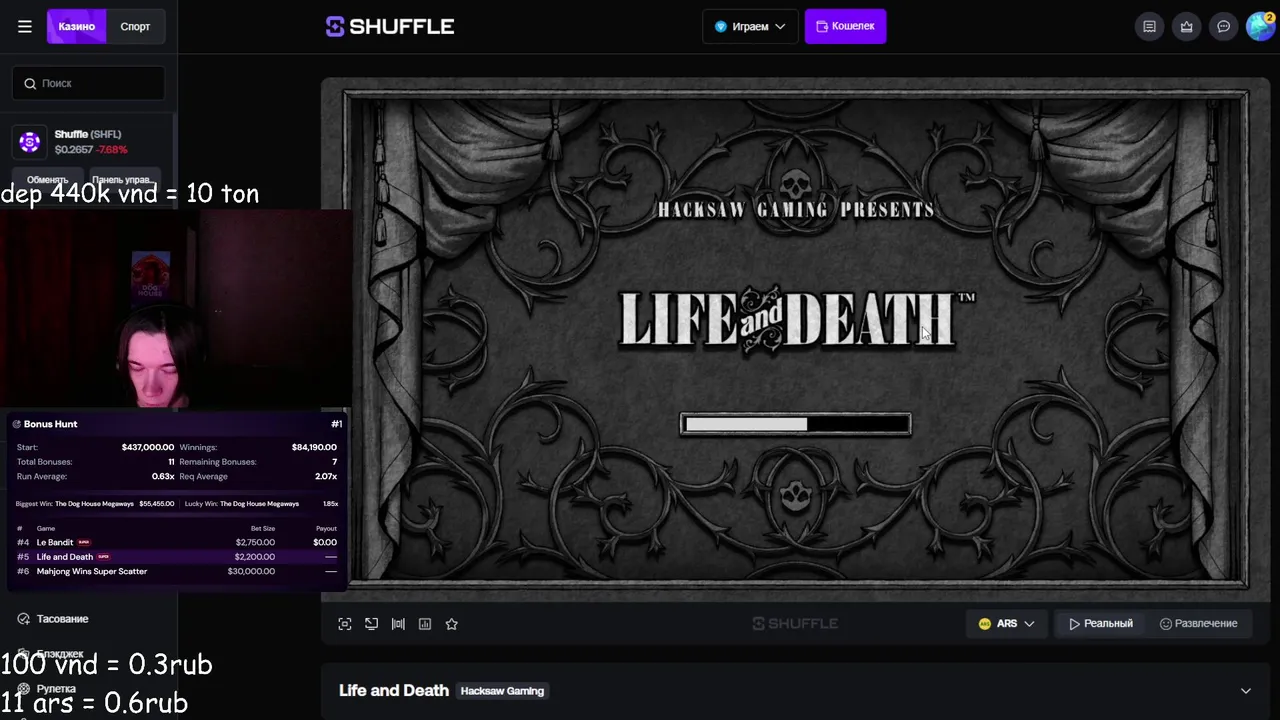Click the webcam overlay of the streamer
This screenshot has width=1280, height=720.
(x=175, y=310)
